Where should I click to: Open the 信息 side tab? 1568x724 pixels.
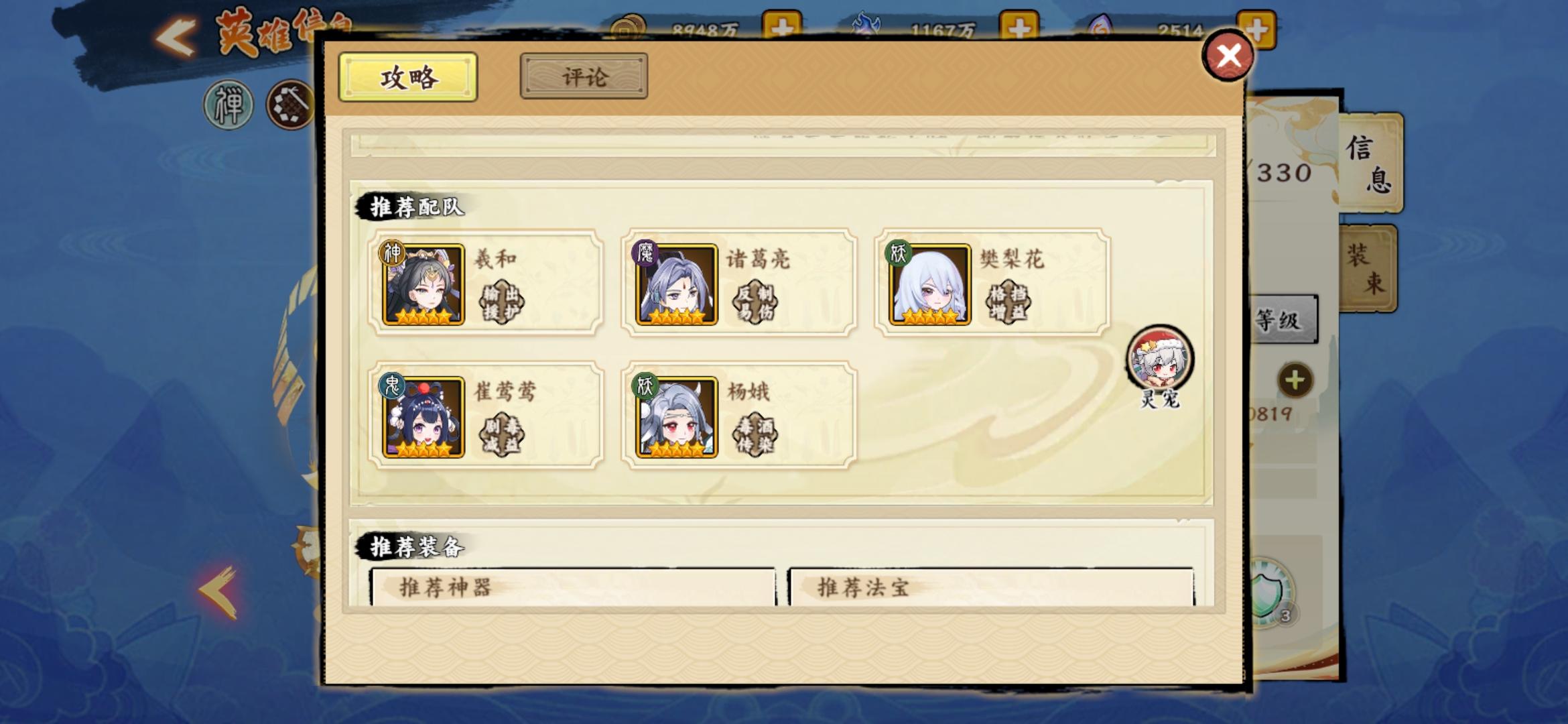(x=1370, y=163)
